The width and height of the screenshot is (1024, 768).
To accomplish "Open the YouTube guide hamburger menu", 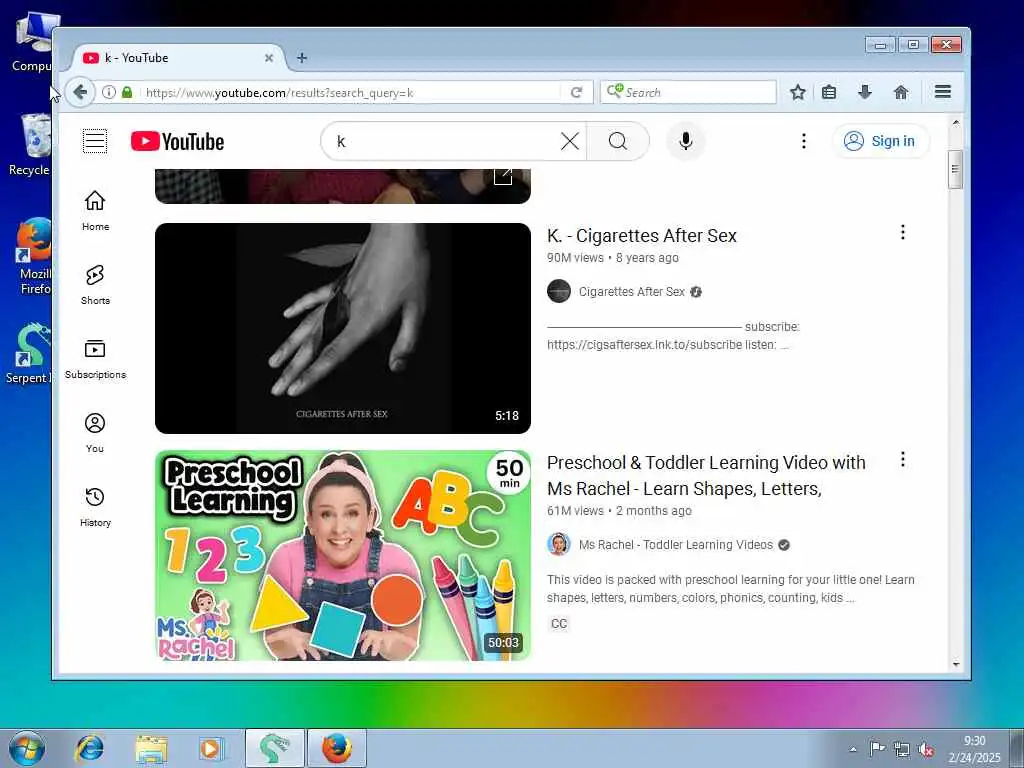I will coord(95,141).
